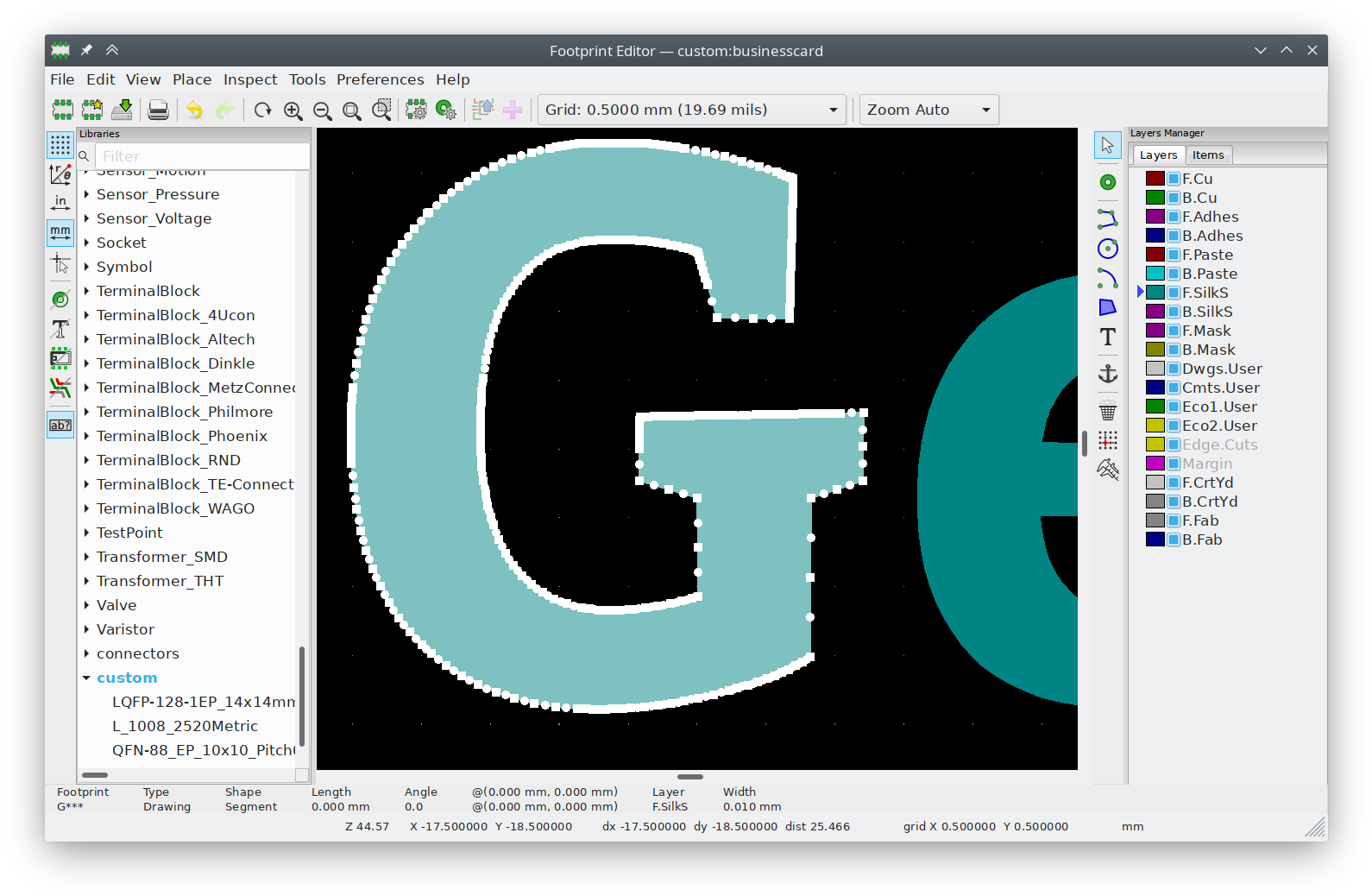The image size is (1372, 896).
Task: Select the L_1008_2520Metric footprint
Action: click(185, 726)
